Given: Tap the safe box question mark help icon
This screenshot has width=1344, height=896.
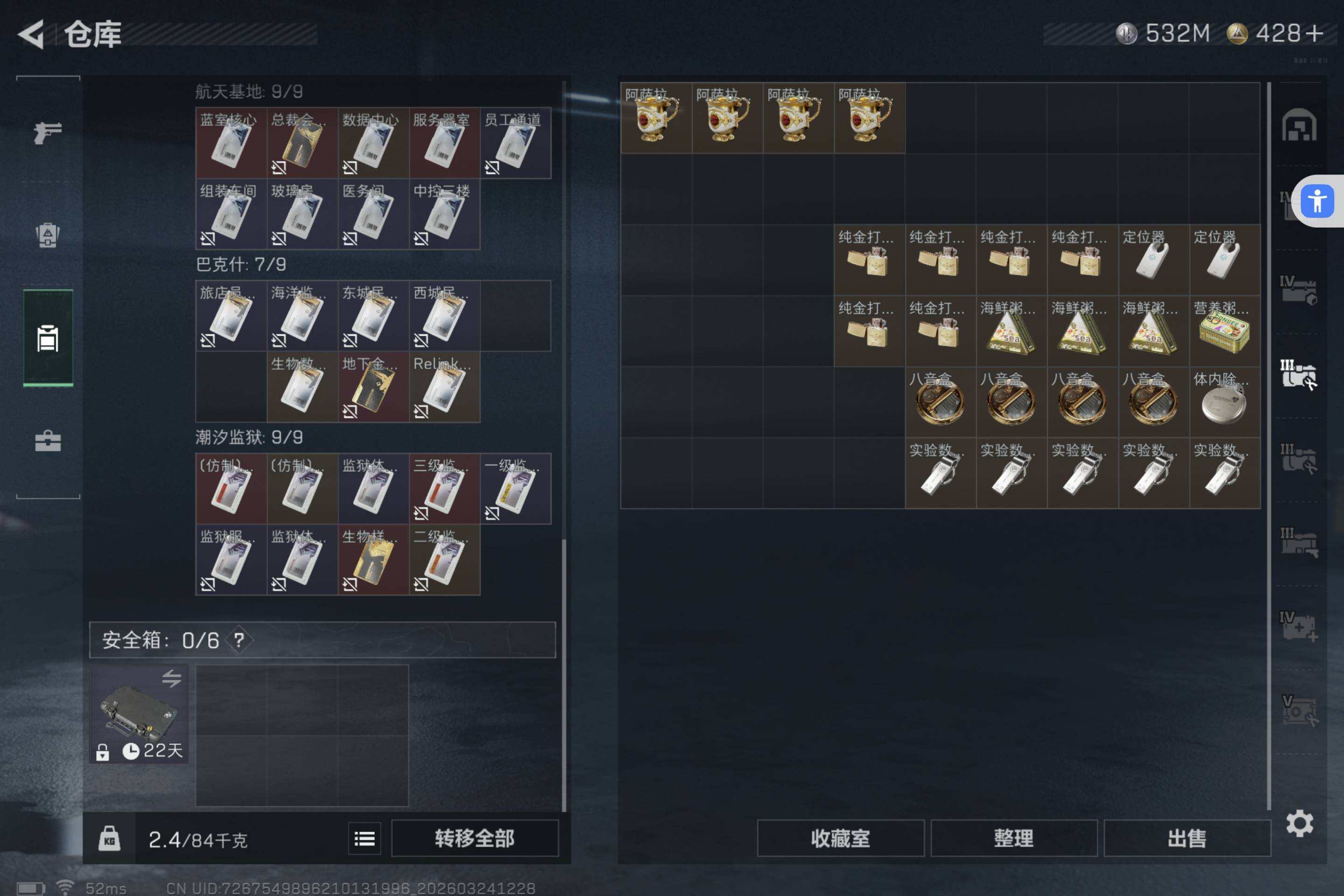Looking at the screenshot, I should 239,640.
